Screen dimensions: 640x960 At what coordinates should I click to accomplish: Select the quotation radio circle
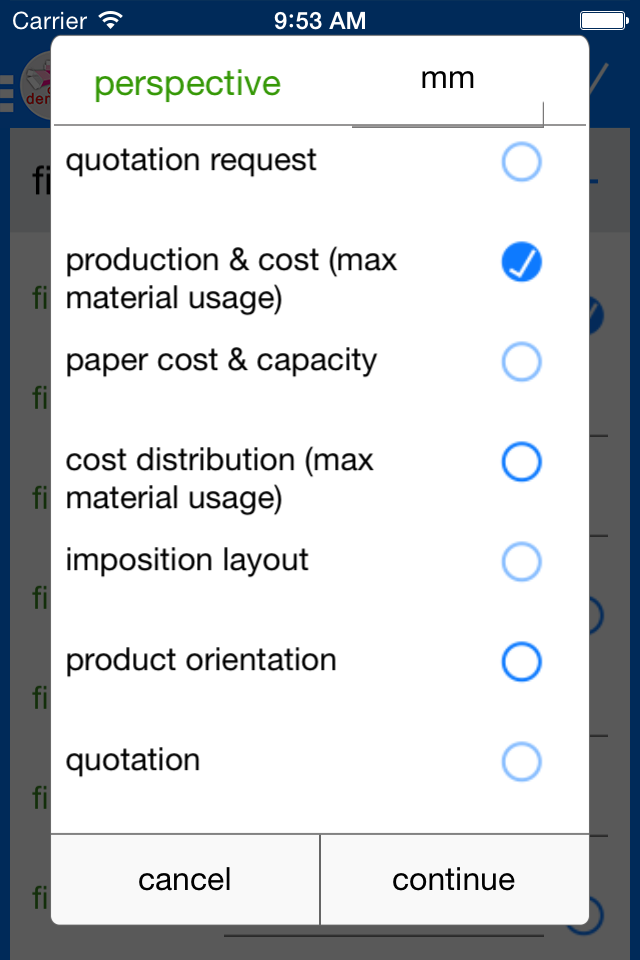click(x=521, y=762)
